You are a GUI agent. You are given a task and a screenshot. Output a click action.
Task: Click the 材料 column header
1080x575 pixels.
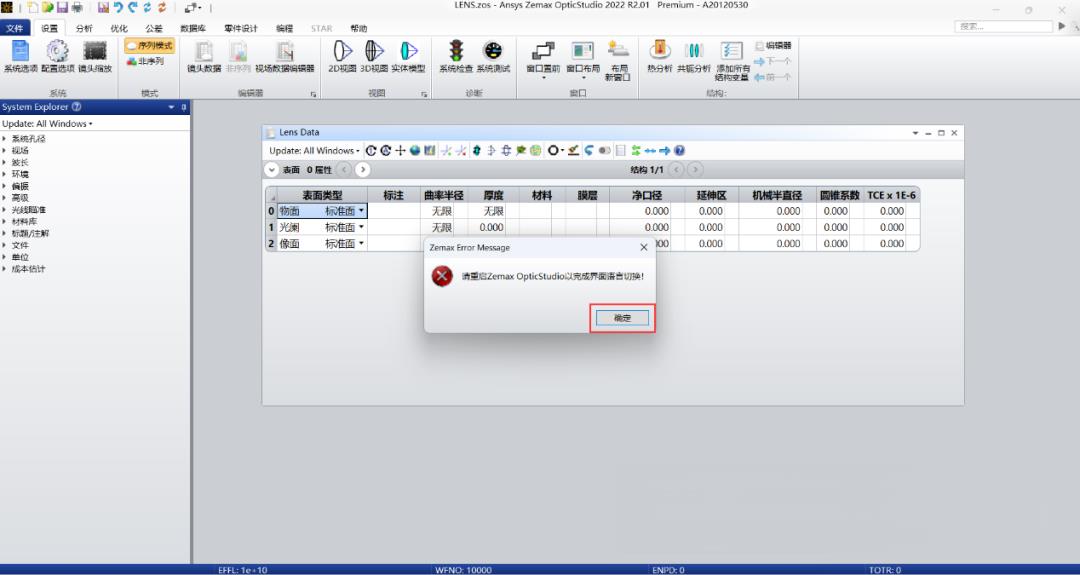pyautogui.click(x=542, y=196)
